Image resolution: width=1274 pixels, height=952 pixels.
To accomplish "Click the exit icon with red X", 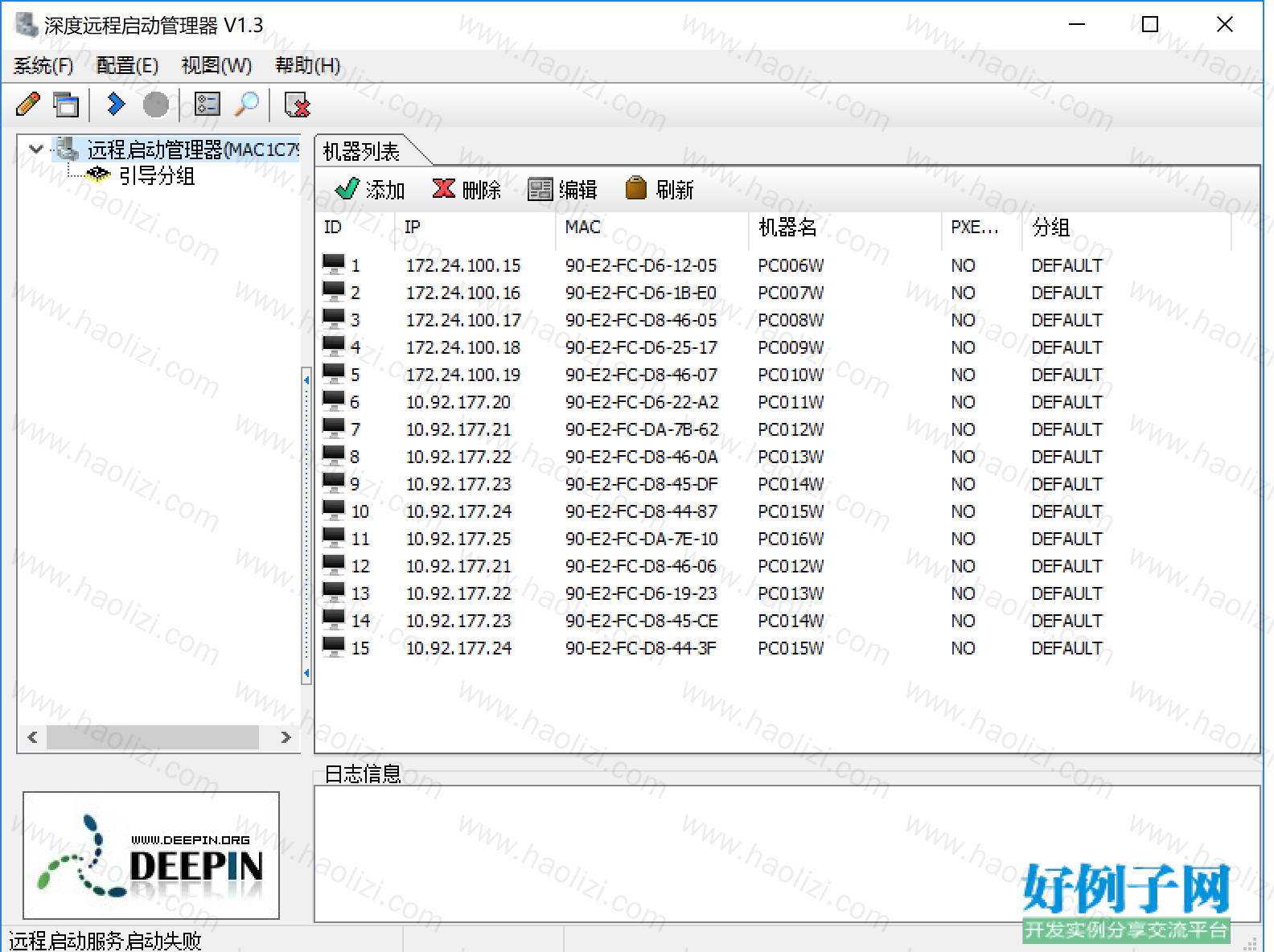I will [x=297, y=105].
